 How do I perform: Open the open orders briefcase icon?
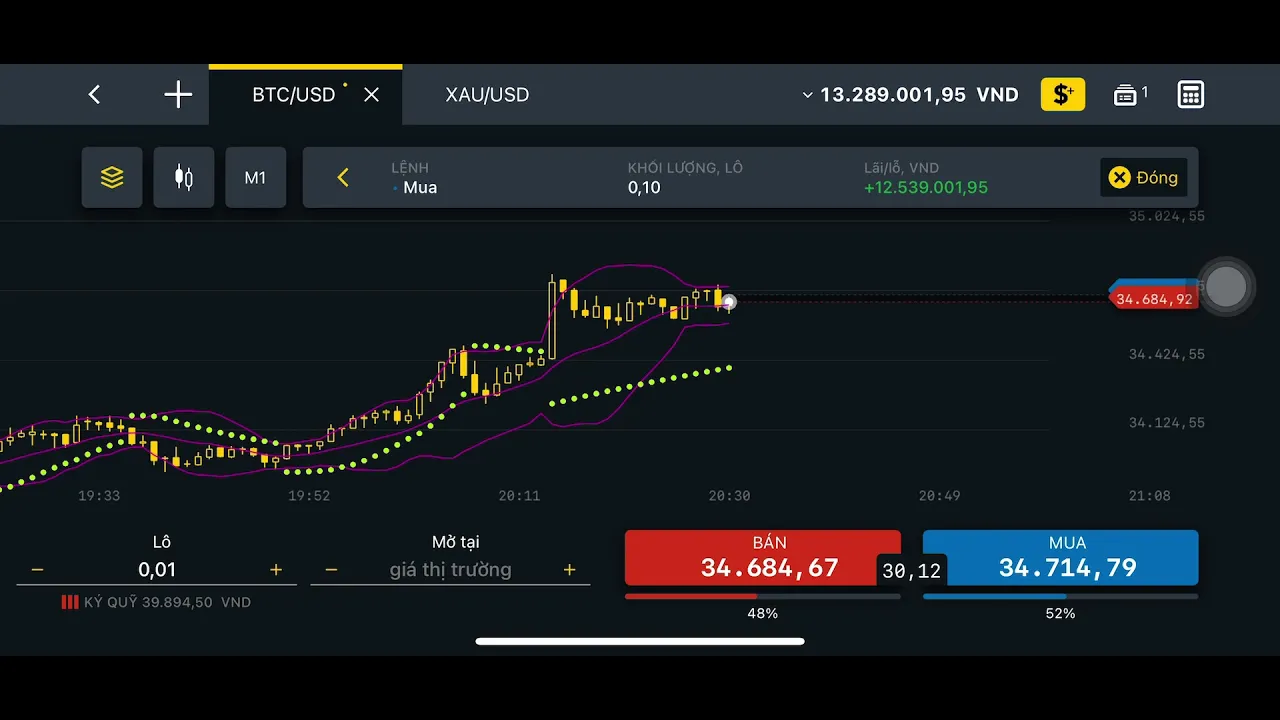pos(1126,95)
